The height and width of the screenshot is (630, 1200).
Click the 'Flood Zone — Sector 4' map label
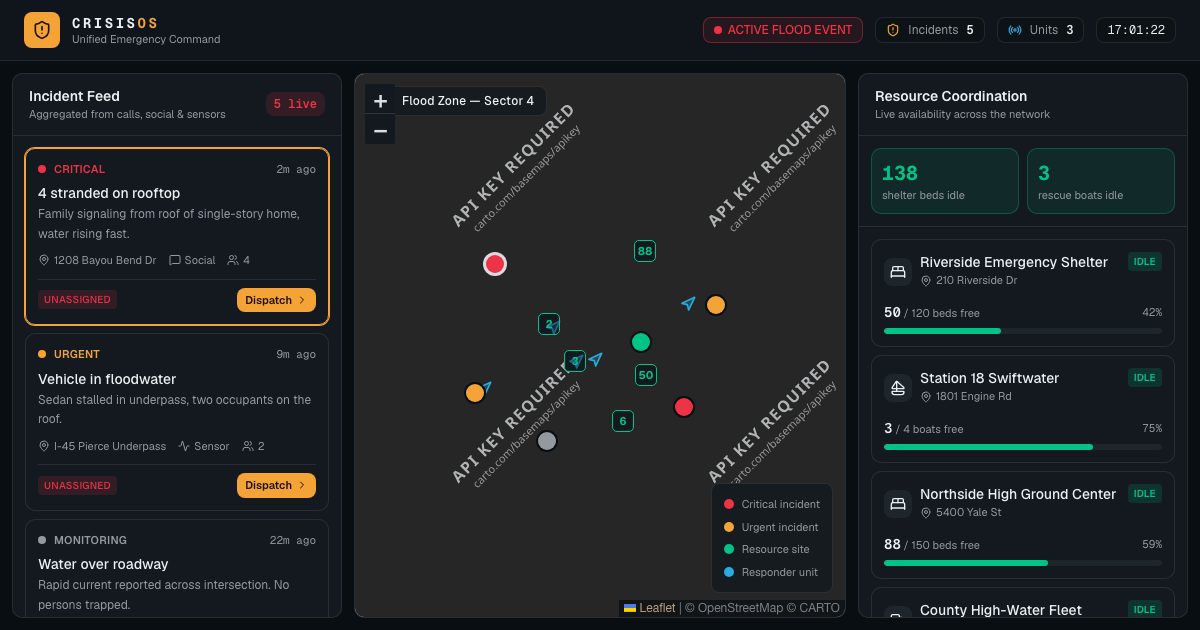[x=468, y=101]
